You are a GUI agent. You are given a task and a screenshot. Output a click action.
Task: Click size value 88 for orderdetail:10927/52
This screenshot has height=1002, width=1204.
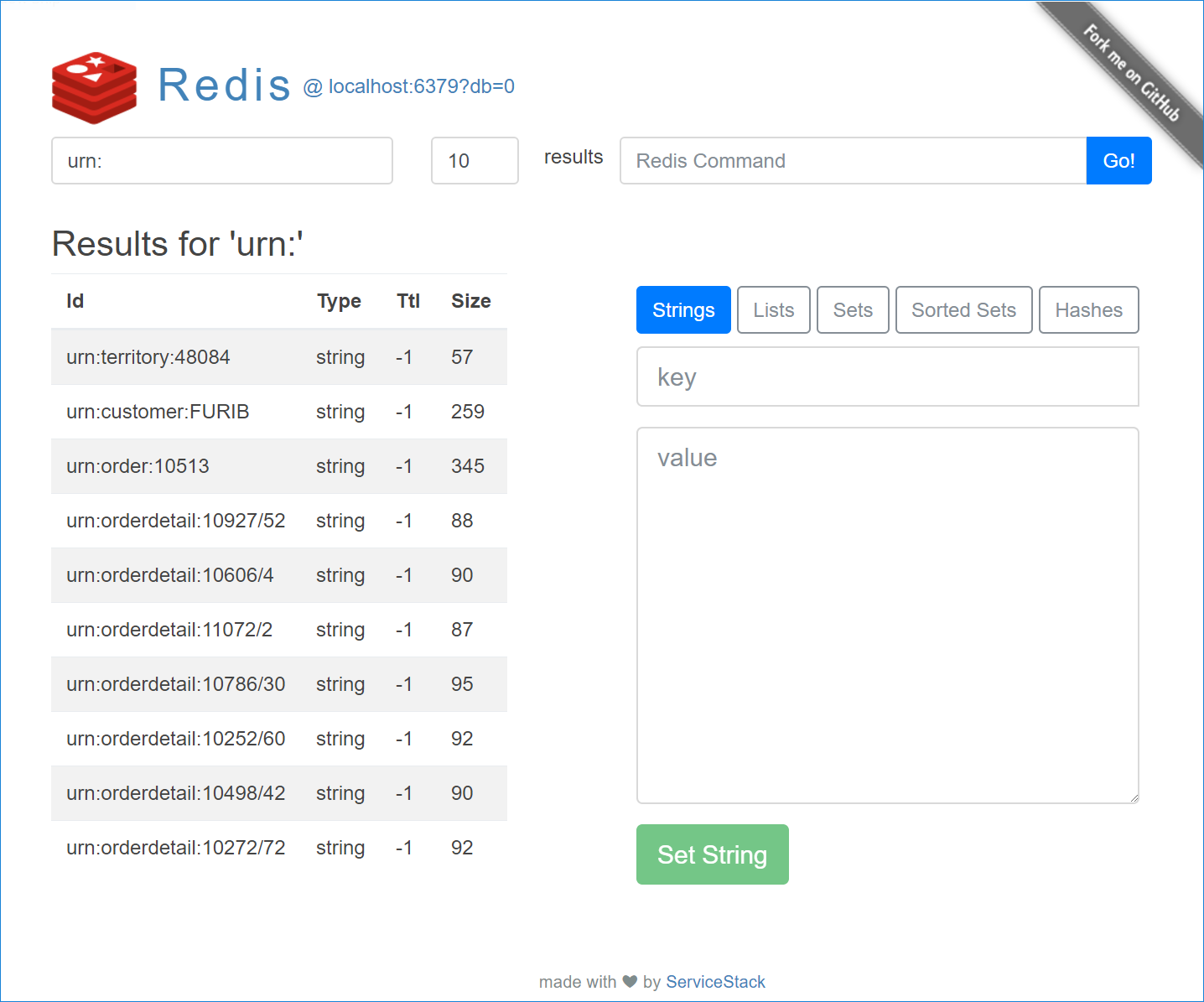tap(462, 521)
